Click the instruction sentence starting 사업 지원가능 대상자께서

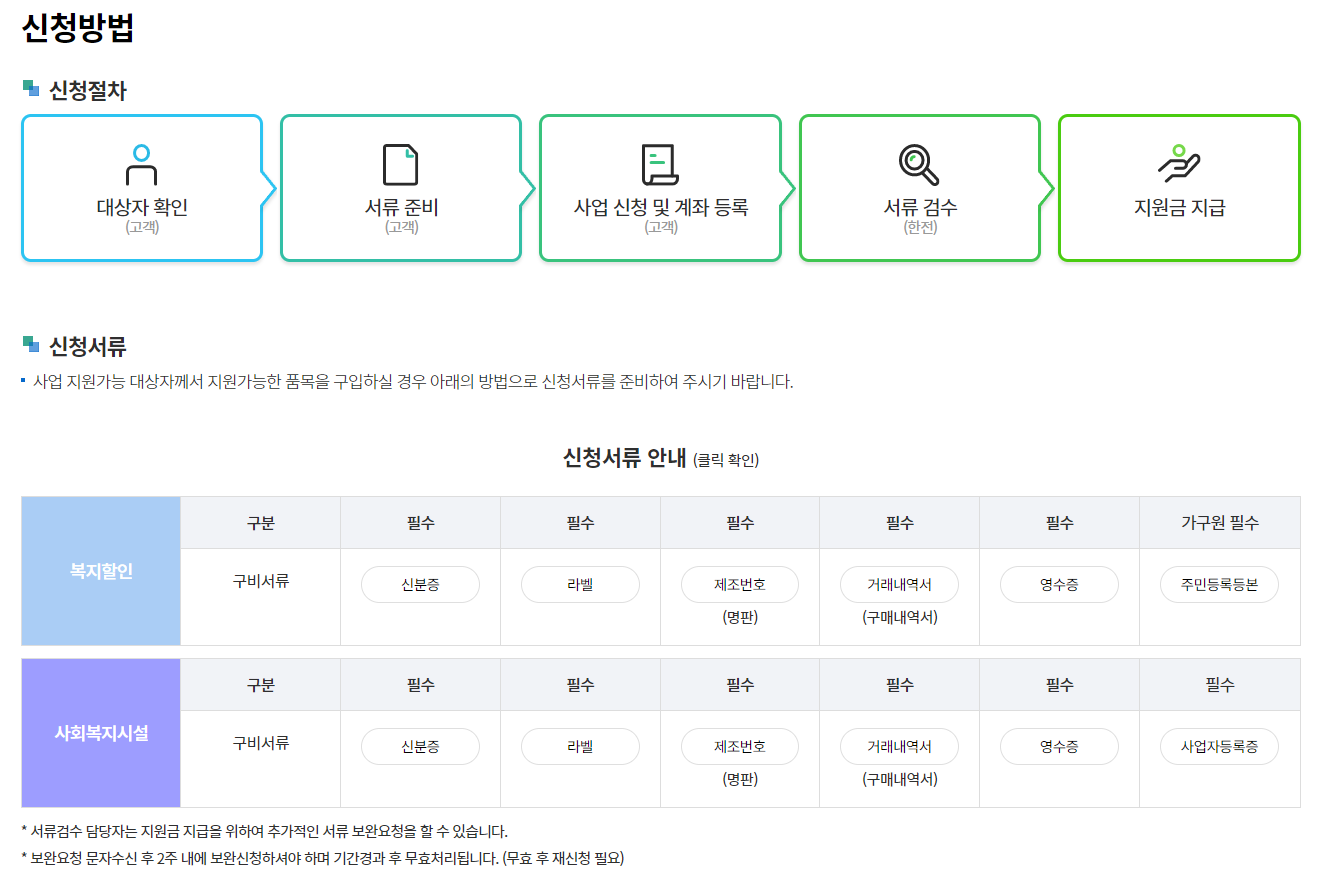[x=413, y=382]
